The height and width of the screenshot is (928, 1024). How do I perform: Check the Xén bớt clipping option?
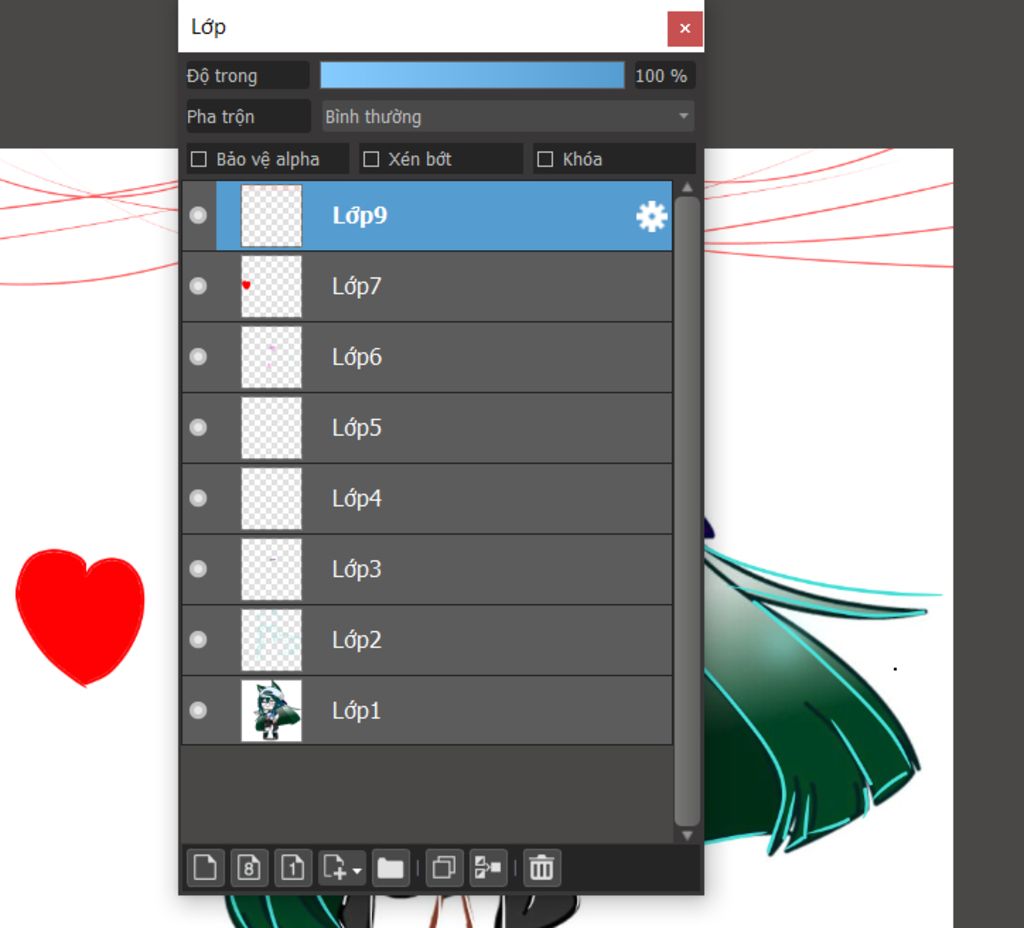coord(371,159)
